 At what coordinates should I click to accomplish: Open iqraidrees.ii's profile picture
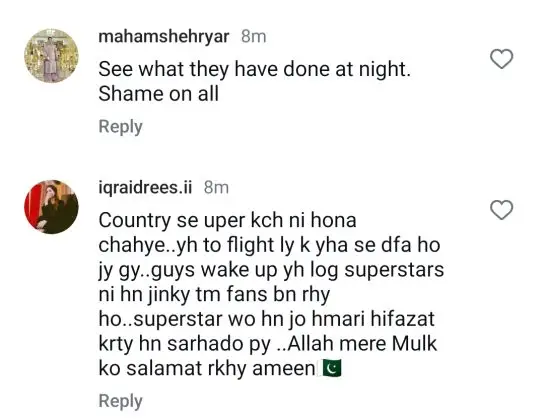[x=51, y=207]
